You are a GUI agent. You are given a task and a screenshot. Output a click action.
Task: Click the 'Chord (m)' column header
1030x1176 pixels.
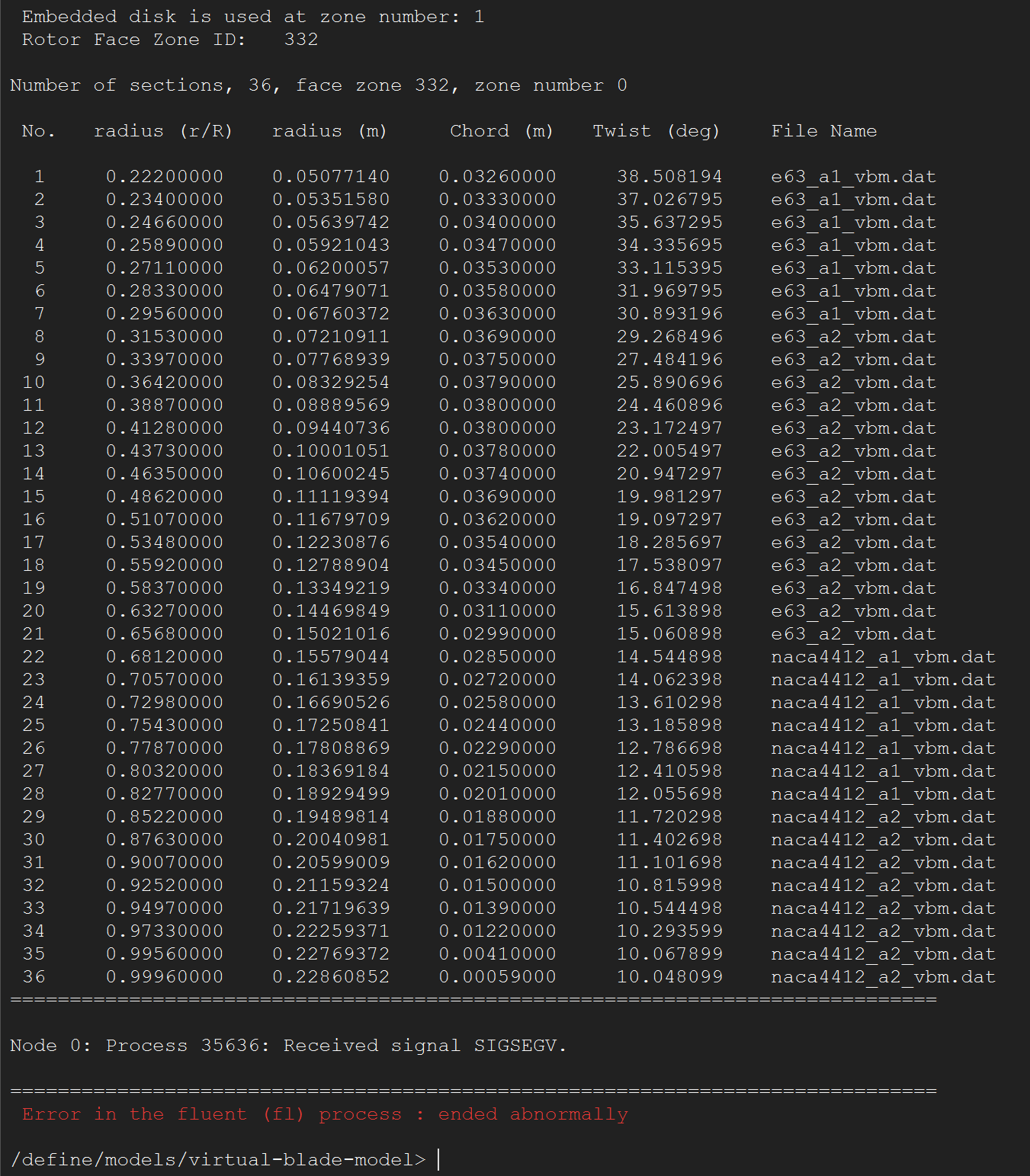[502, 131]
